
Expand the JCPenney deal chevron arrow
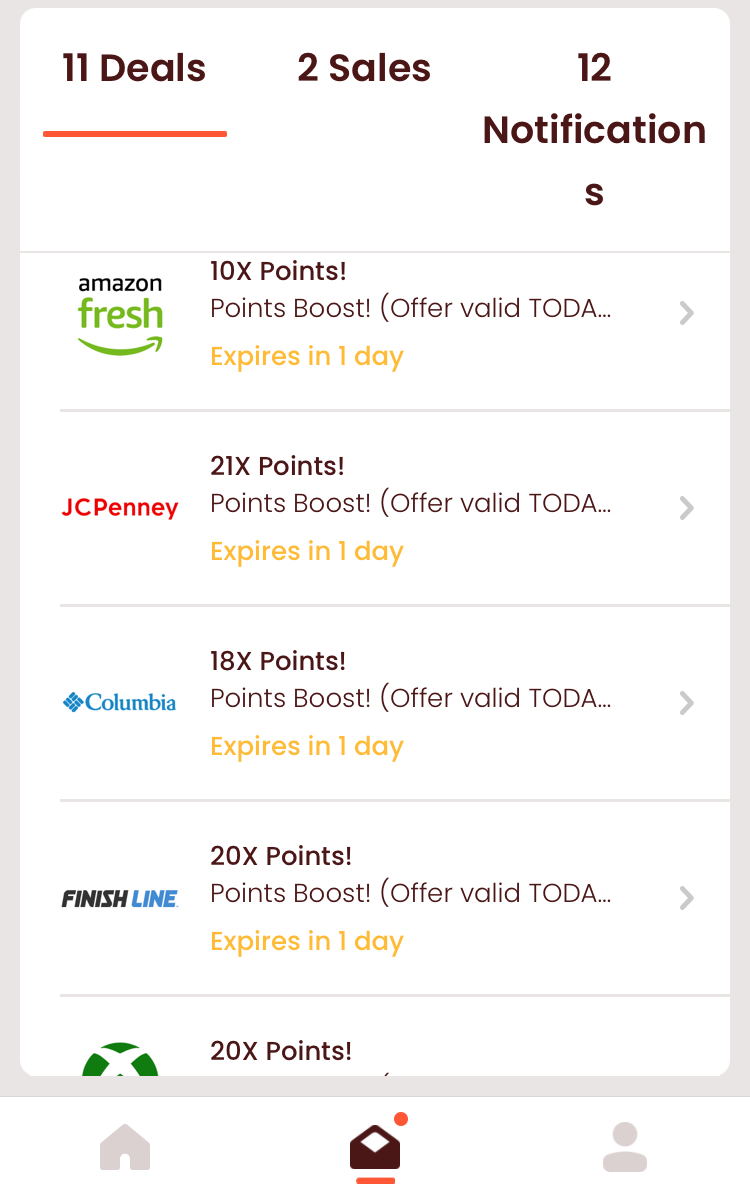pos(686,508)
